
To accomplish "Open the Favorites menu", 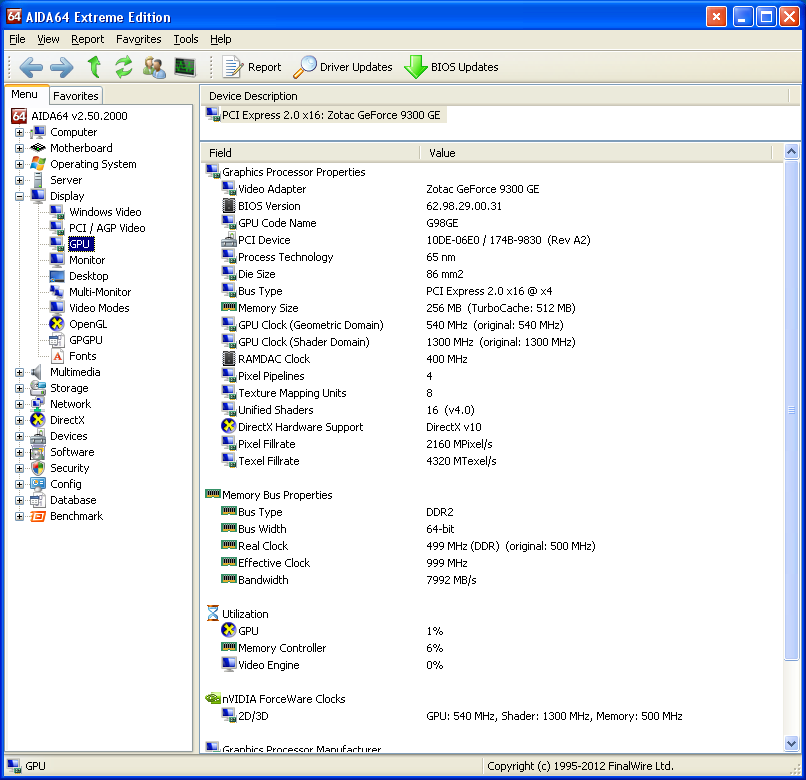I will [x=138, y=39].
